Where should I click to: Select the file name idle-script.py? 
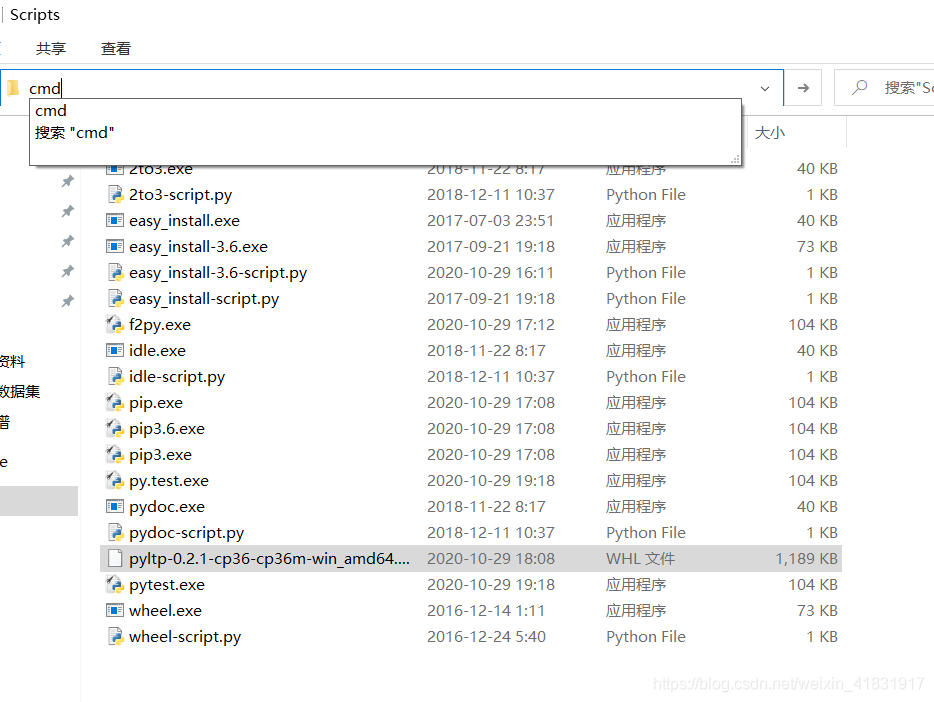coord(177,377)
